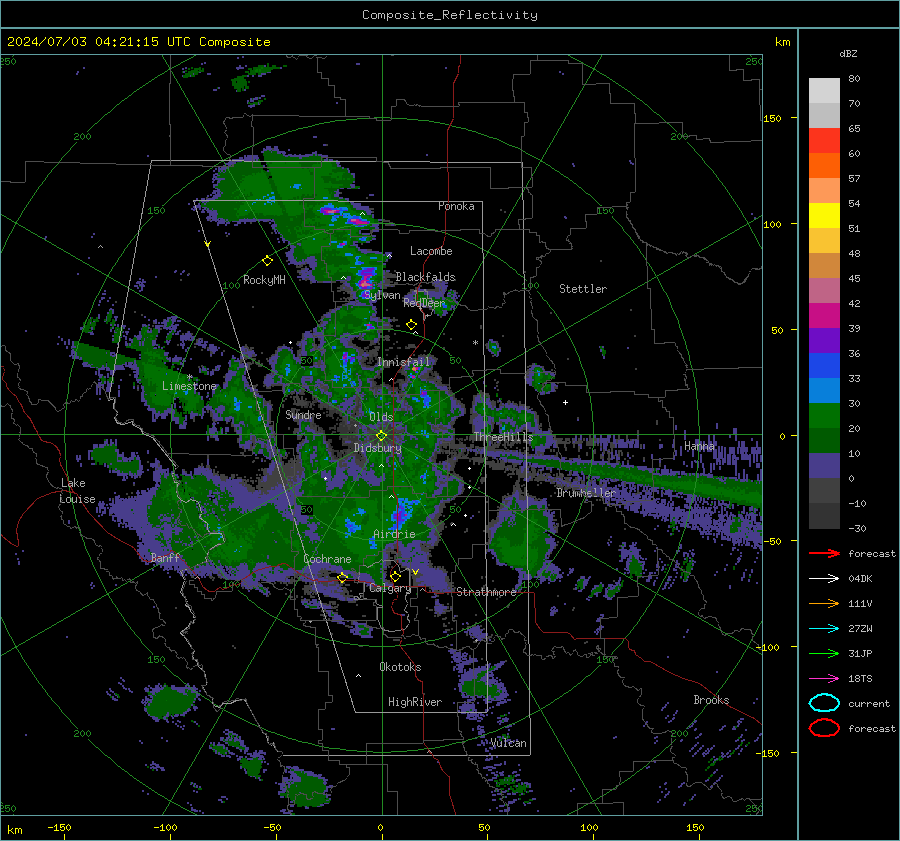Select the 'HighRiver' map label
Screen dimensions: 900x841
pos(414,702)
